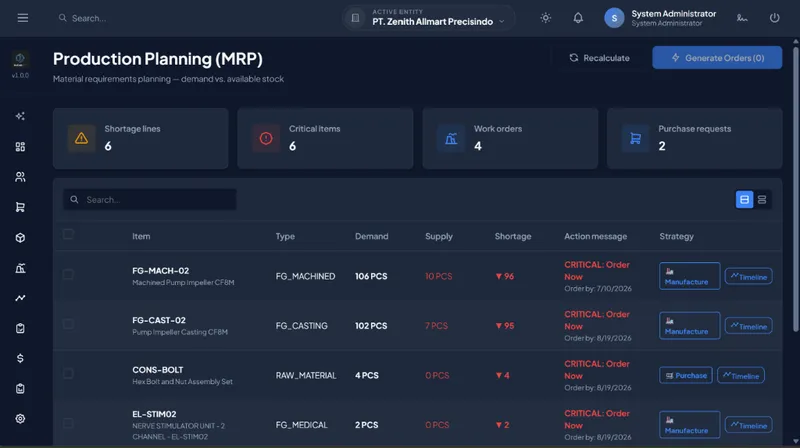Click the System Administrator avatar
This screenshot has height=448, width=800.
pos(614,18)
